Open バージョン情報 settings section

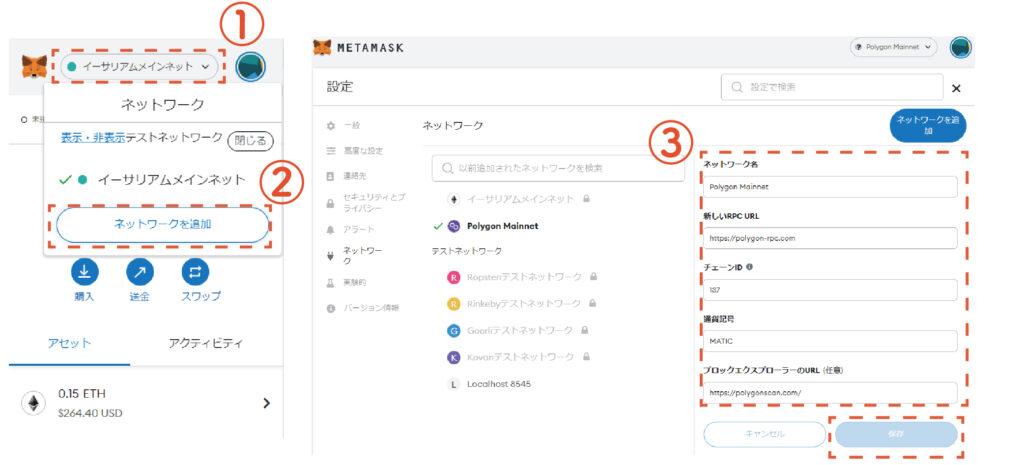tap(371, 308)
